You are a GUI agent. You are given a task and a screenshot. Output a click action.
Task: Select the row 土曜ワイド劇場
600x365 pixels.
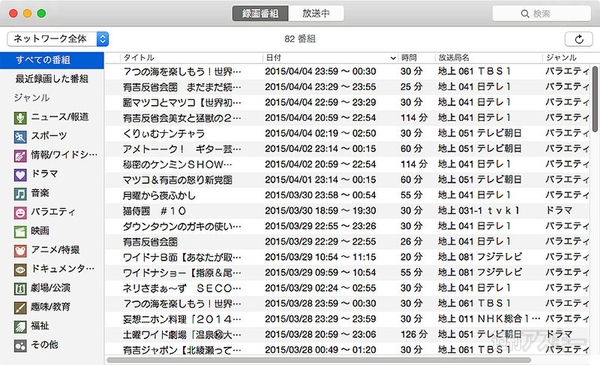click(347, 335)
